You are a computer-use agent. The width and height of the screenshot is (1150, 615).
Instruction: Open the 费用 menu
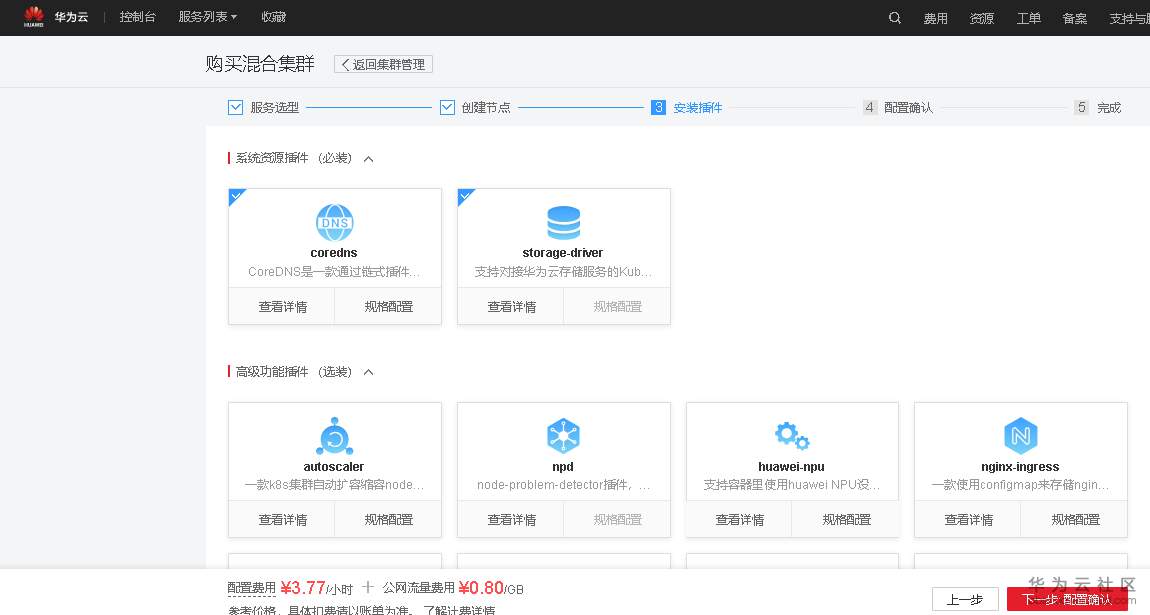tap(935, 18)
